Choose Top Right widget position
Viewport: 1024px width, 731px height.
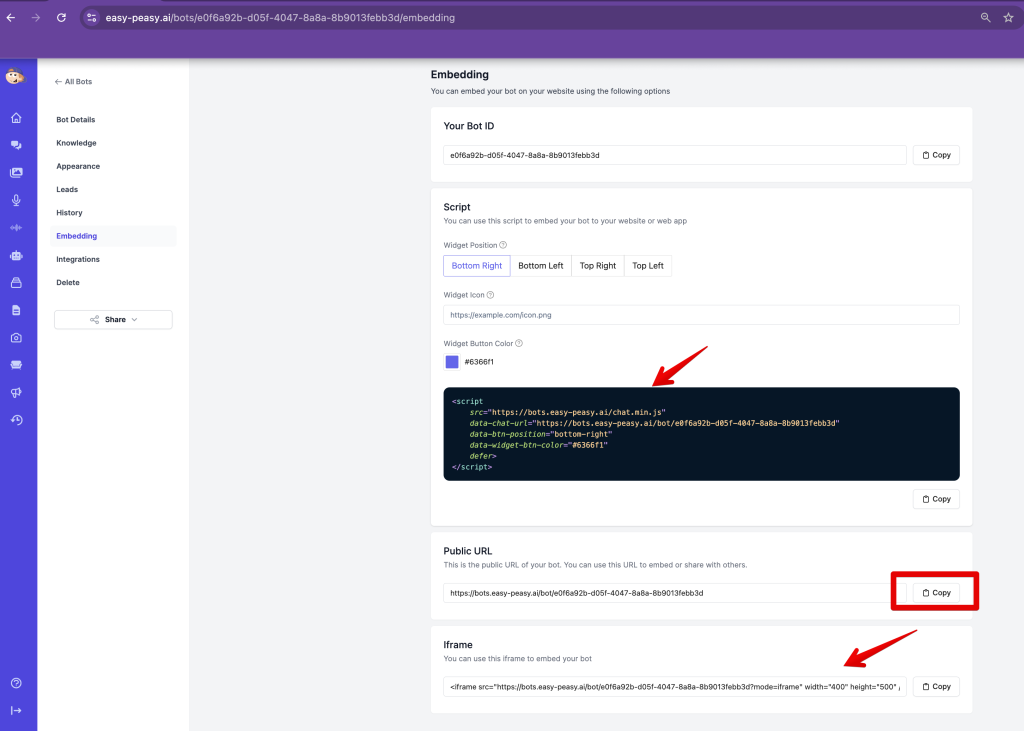tap(598, 266)
